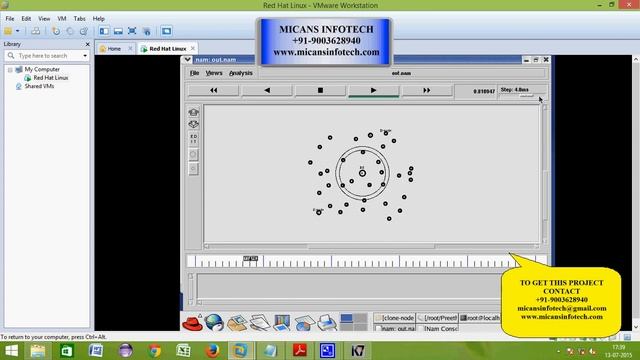Open the nam Analysis menu

[x=241, y=73]
